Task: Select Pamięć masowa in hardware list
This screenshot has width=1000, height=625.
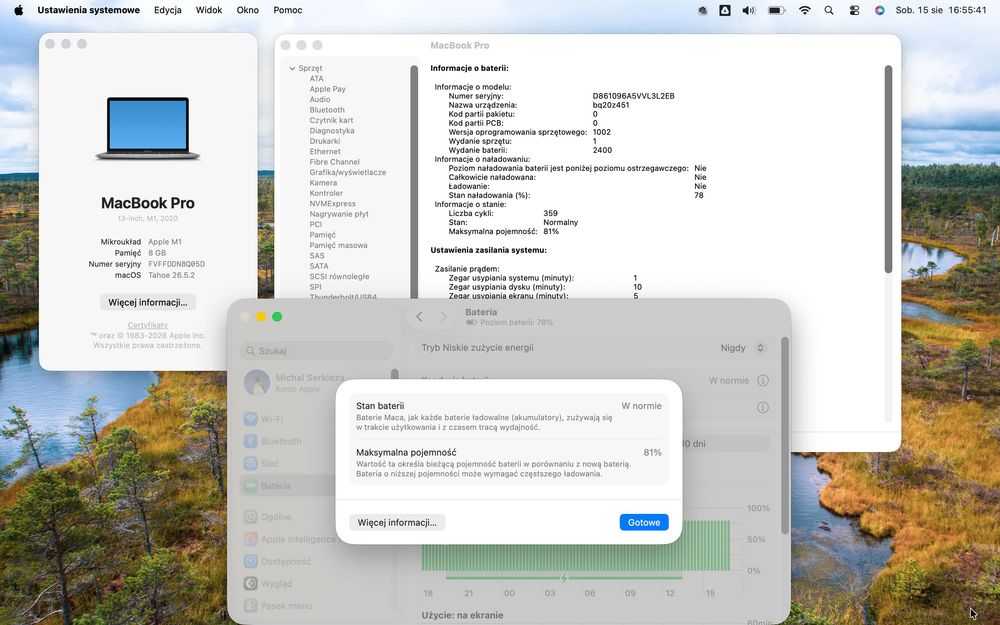Action: point(338,245)
